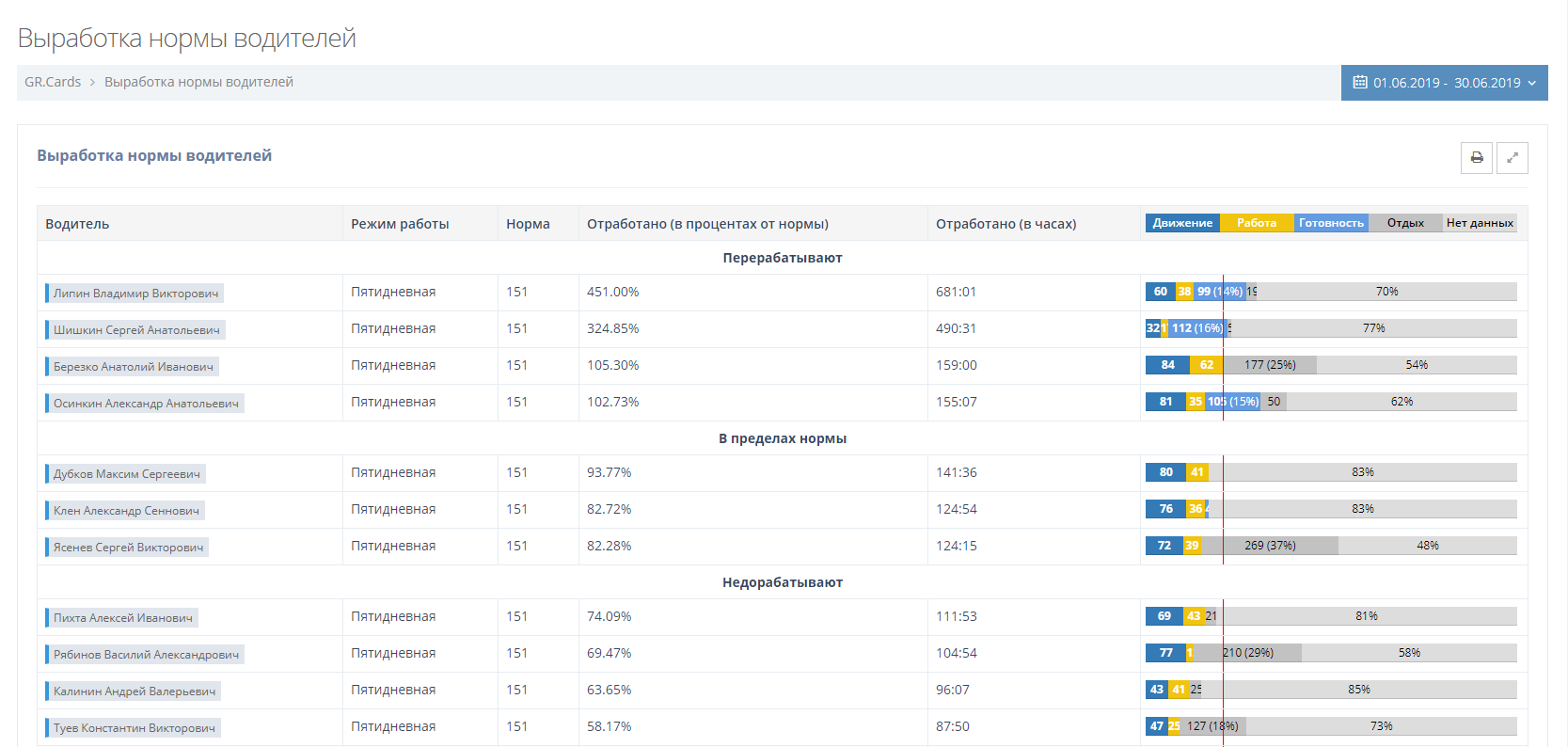Click blue movement bar for Липин
The image size is (1568, 747).
click(1160, 292)
